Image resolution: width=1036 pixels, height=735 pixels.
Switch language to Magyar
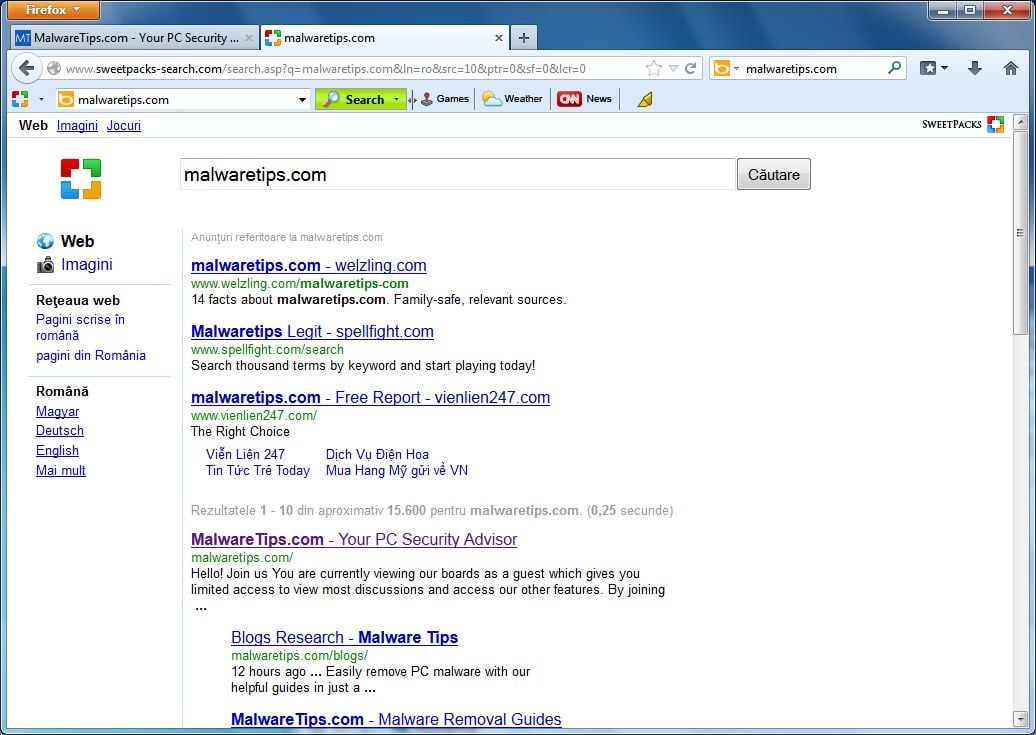click(x=57, y=411)
